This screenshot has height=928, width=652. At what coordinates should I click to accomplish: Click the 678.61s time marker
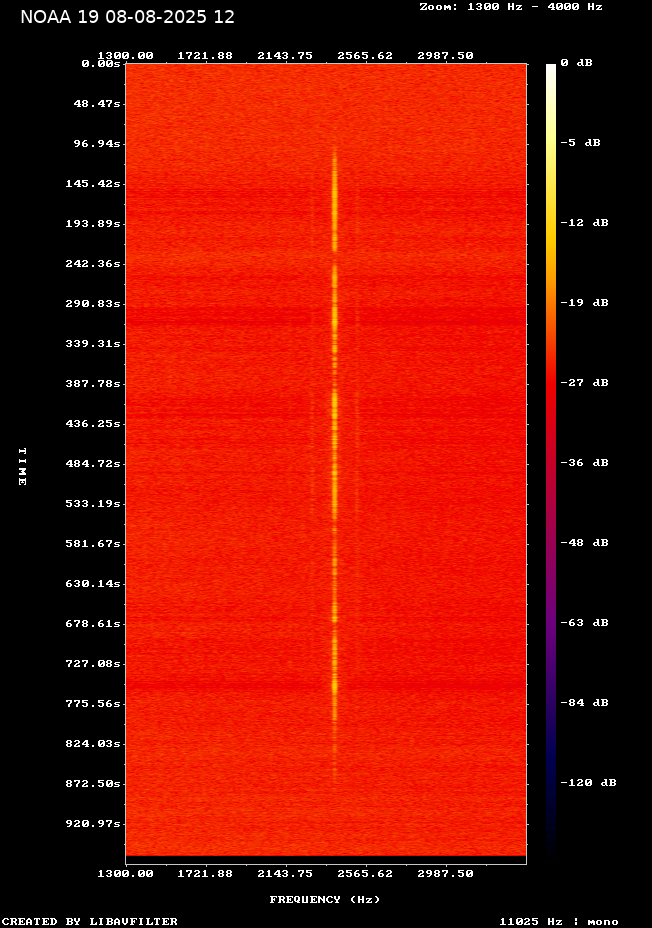pyautogui.click(x=92, y=624)
